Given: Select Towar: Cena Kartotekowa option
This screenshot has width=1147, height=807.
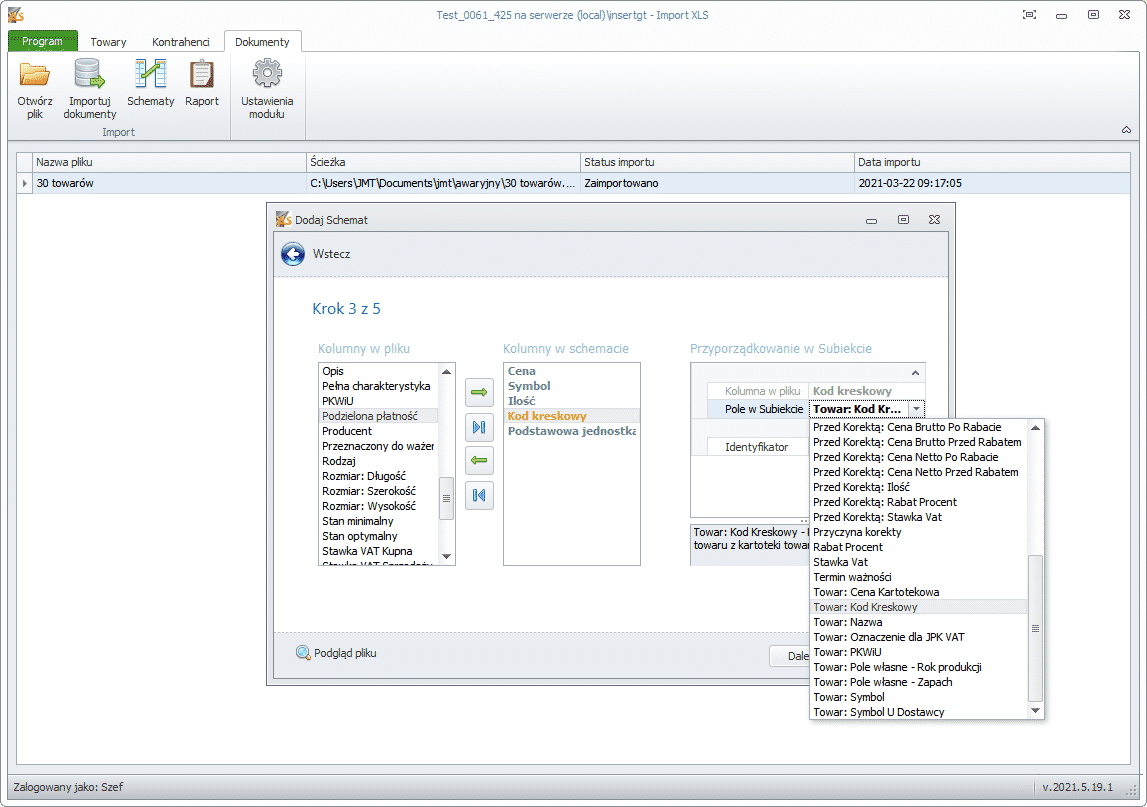Looking at the screenshot, I should click(x=919, y=592).
